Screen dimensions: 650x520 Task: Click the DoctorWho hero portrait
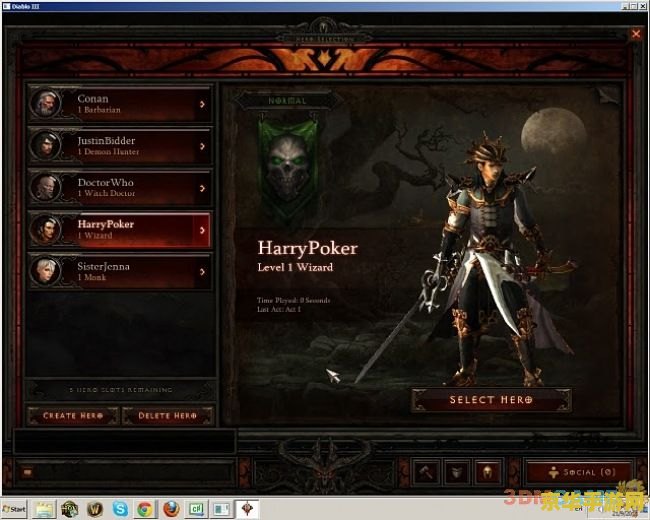[45, 187]
